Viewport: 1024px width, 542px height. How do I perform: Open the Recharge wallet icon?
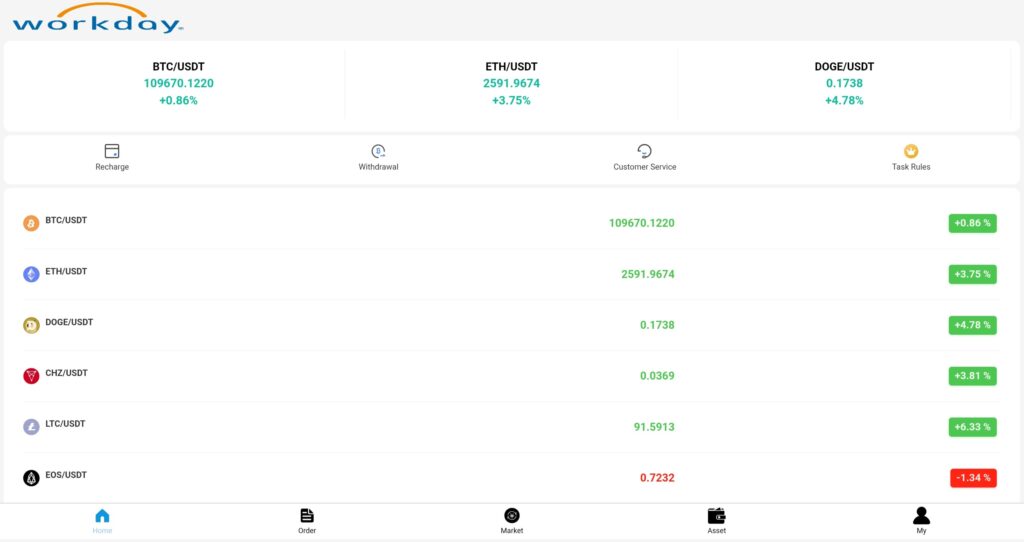click(x=112, y=151)
